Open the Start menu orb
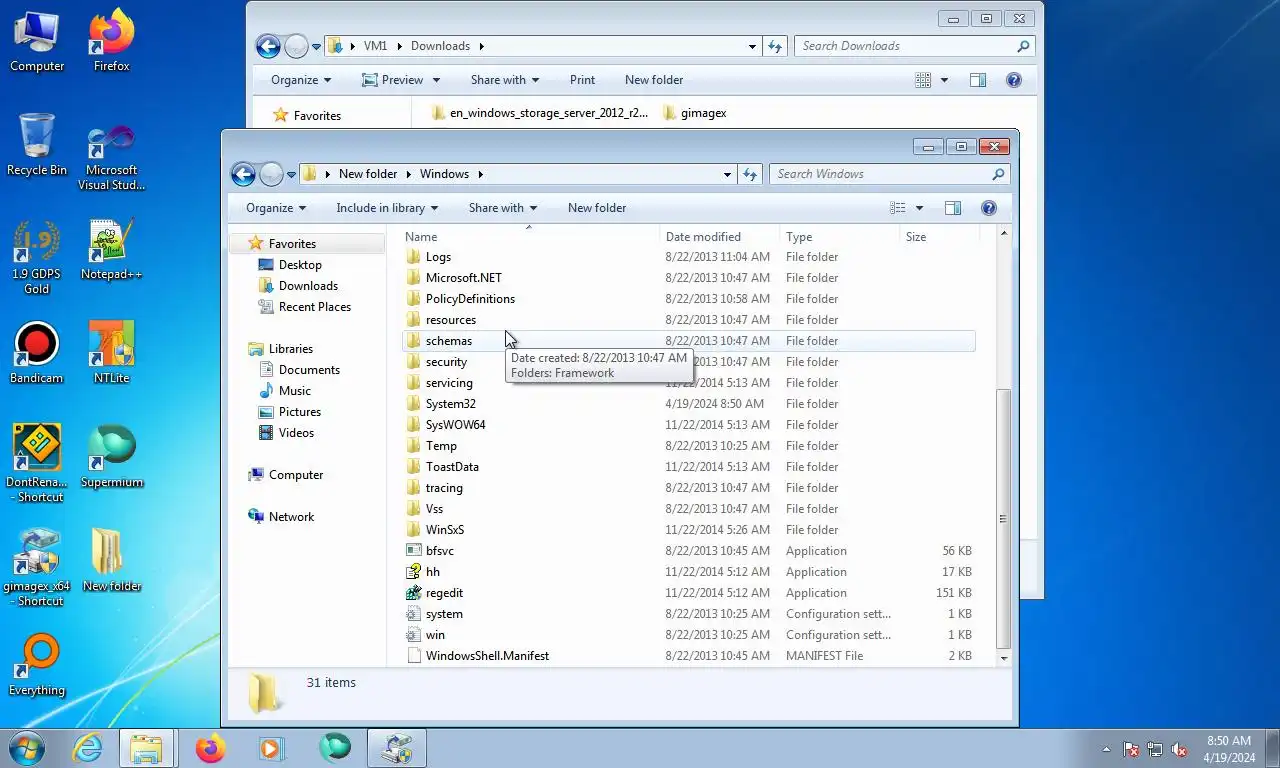 (26, 748)
